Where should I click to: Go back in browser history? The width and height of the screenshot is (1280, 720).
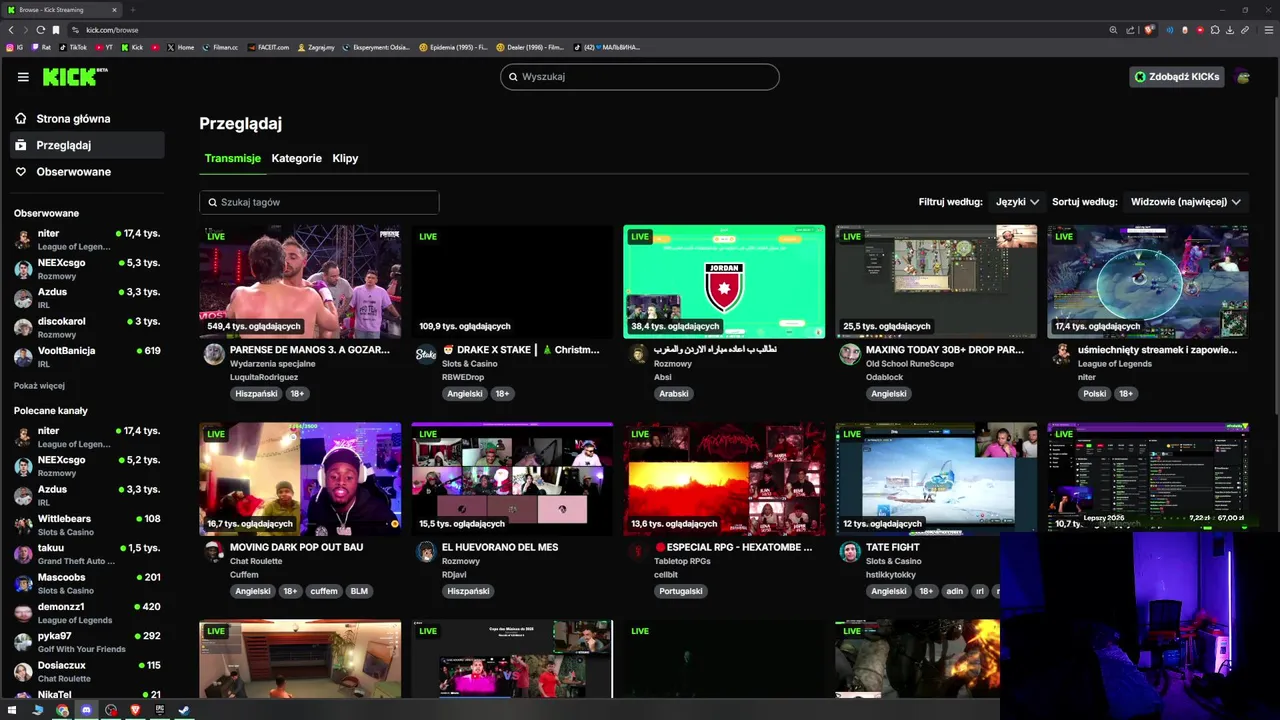coord(11,30)
